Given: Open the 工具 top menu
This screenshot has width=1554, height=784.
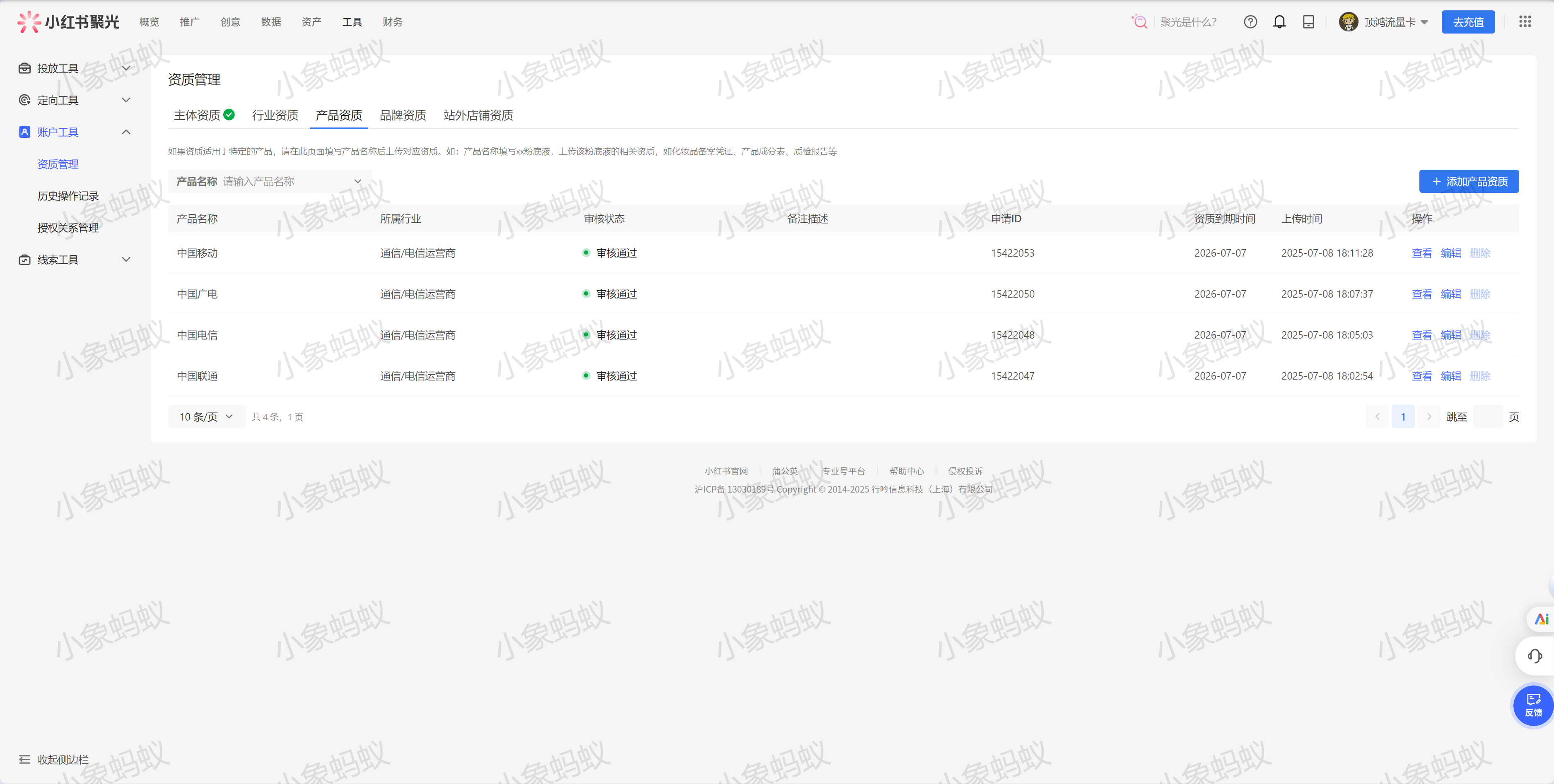Looking at the screenshot, I should pos(352,22).
